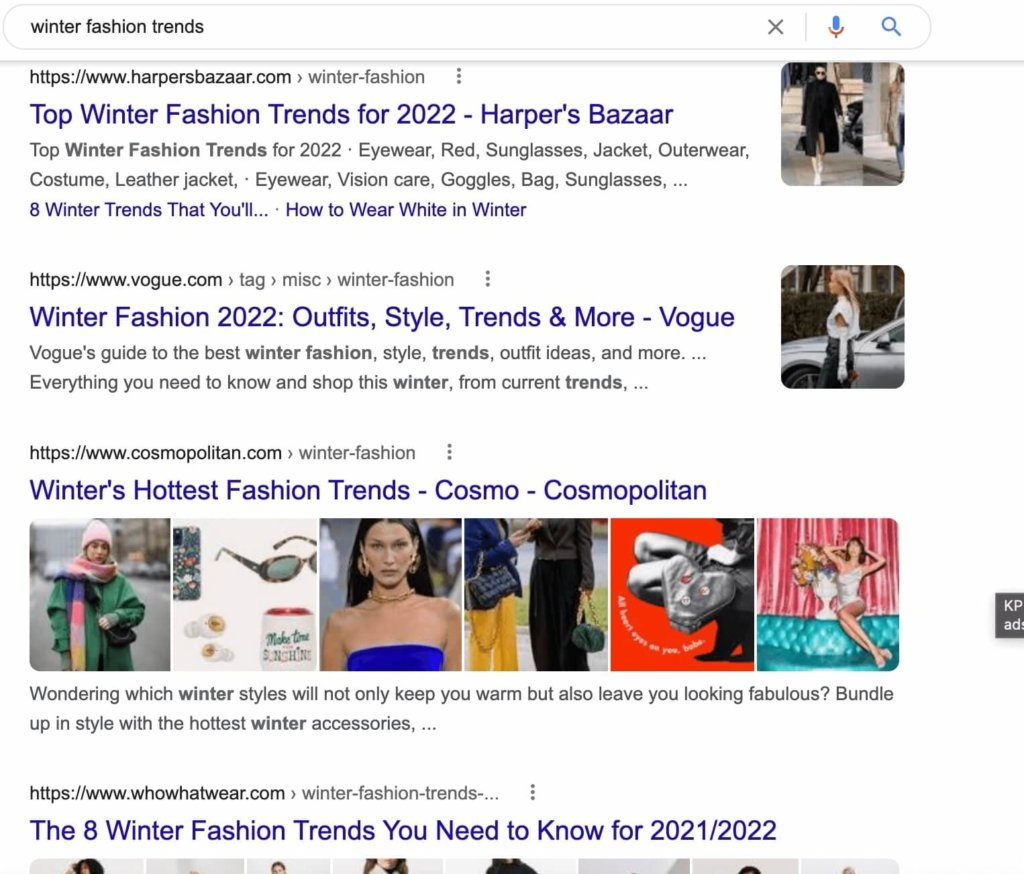Click the snippet starting "Wondering which winter styles"
This screenshot has height=874, width=1024.
point(461,708)
